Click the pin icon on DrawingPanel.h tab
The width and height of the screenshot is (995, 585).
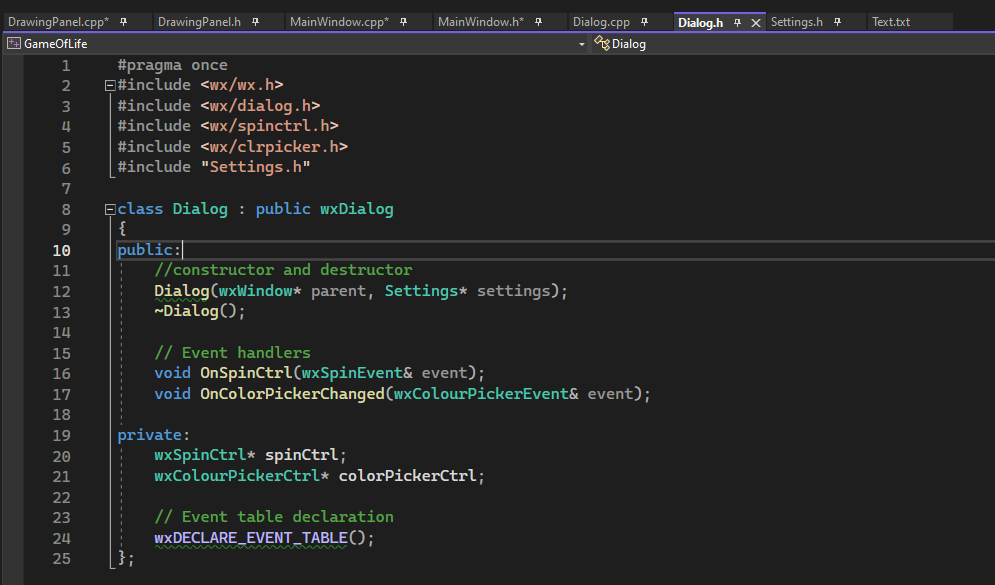tap(257, 20)
